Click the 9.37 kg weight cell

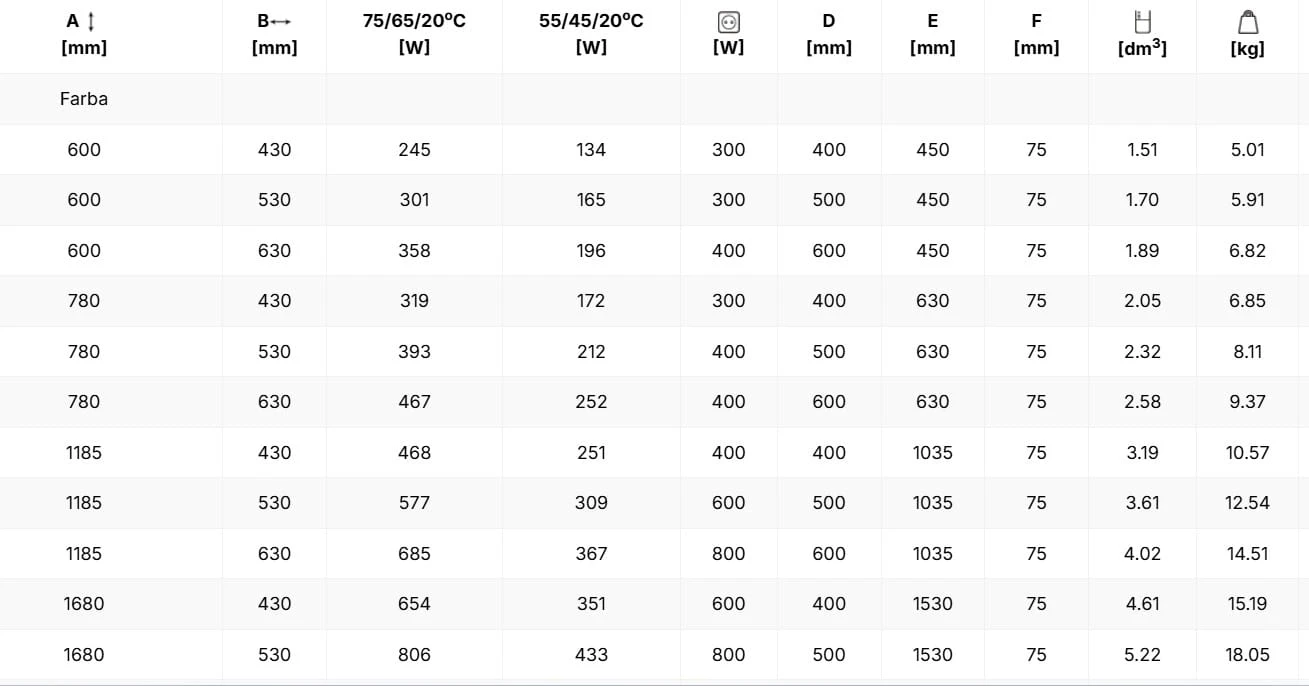1247,402
